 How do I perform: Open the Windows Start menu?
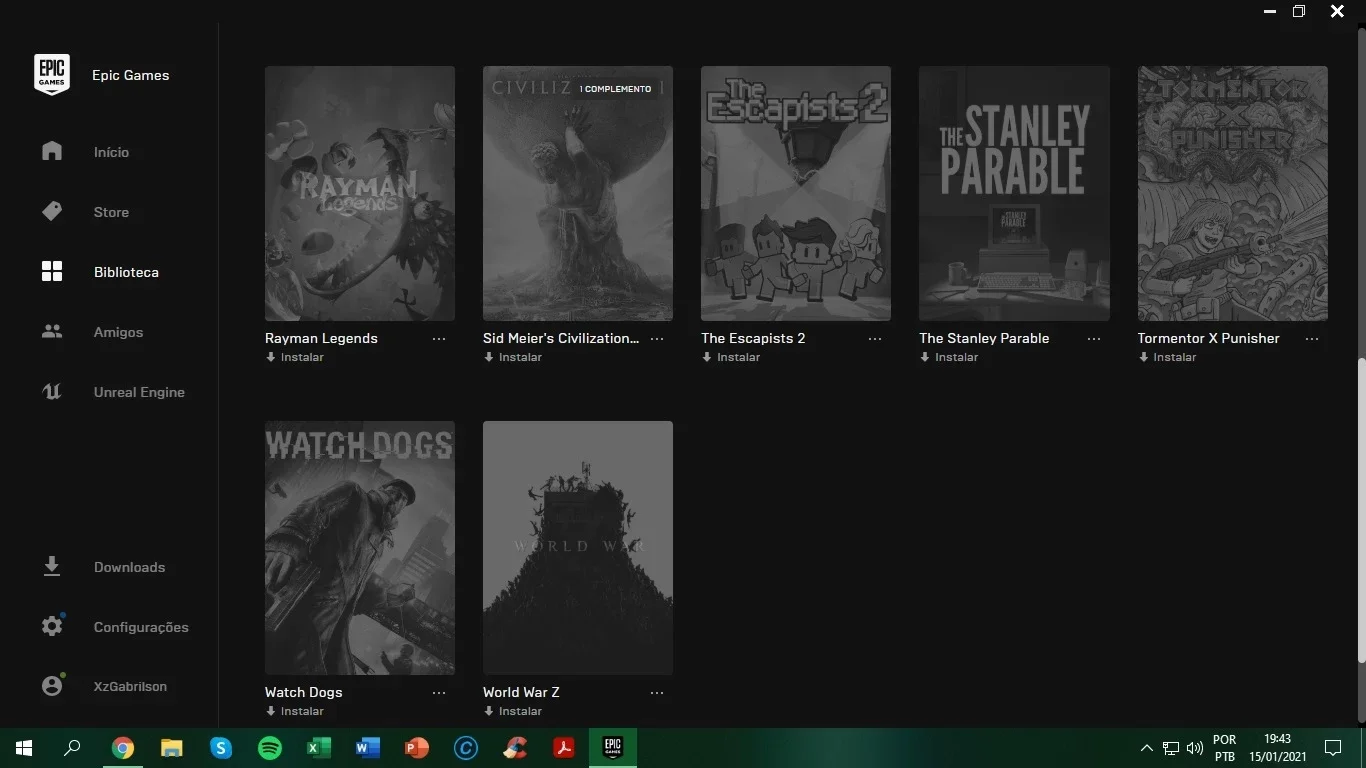pyautogui.click(x=24, y=748)
